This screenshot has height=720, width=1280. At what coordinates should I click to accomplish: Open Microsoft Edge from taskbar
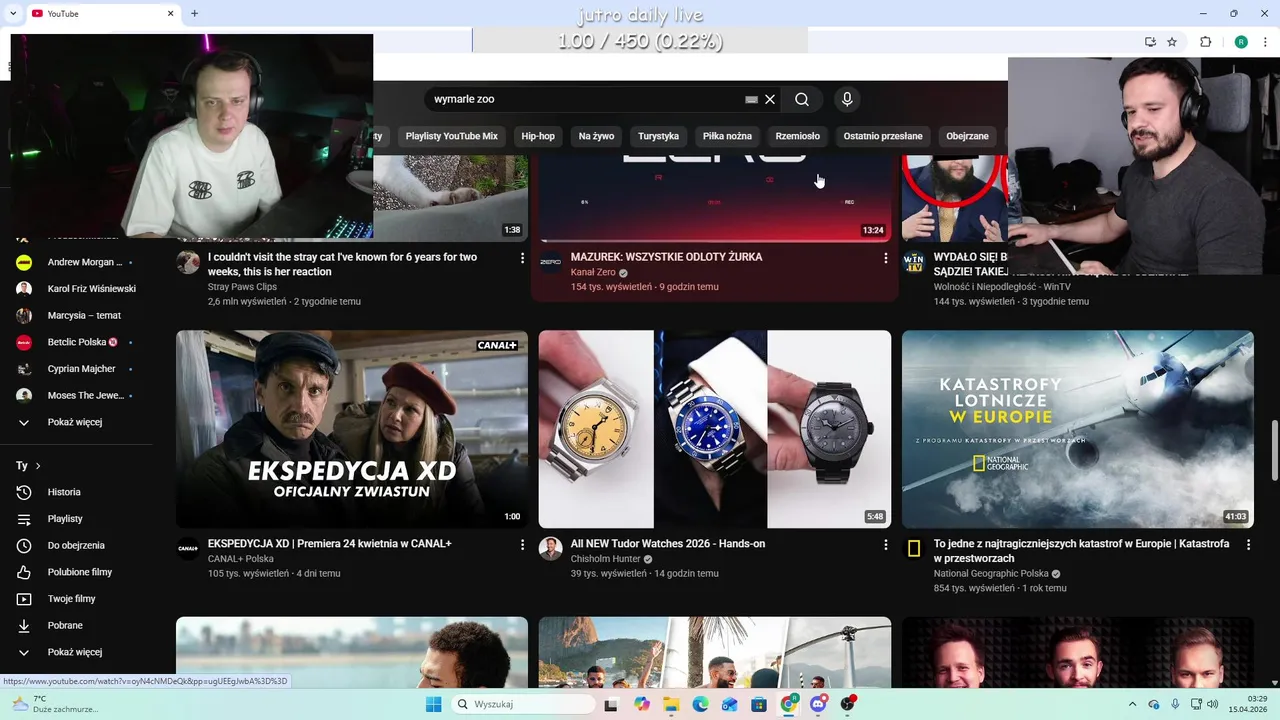(x=700, y=704)
